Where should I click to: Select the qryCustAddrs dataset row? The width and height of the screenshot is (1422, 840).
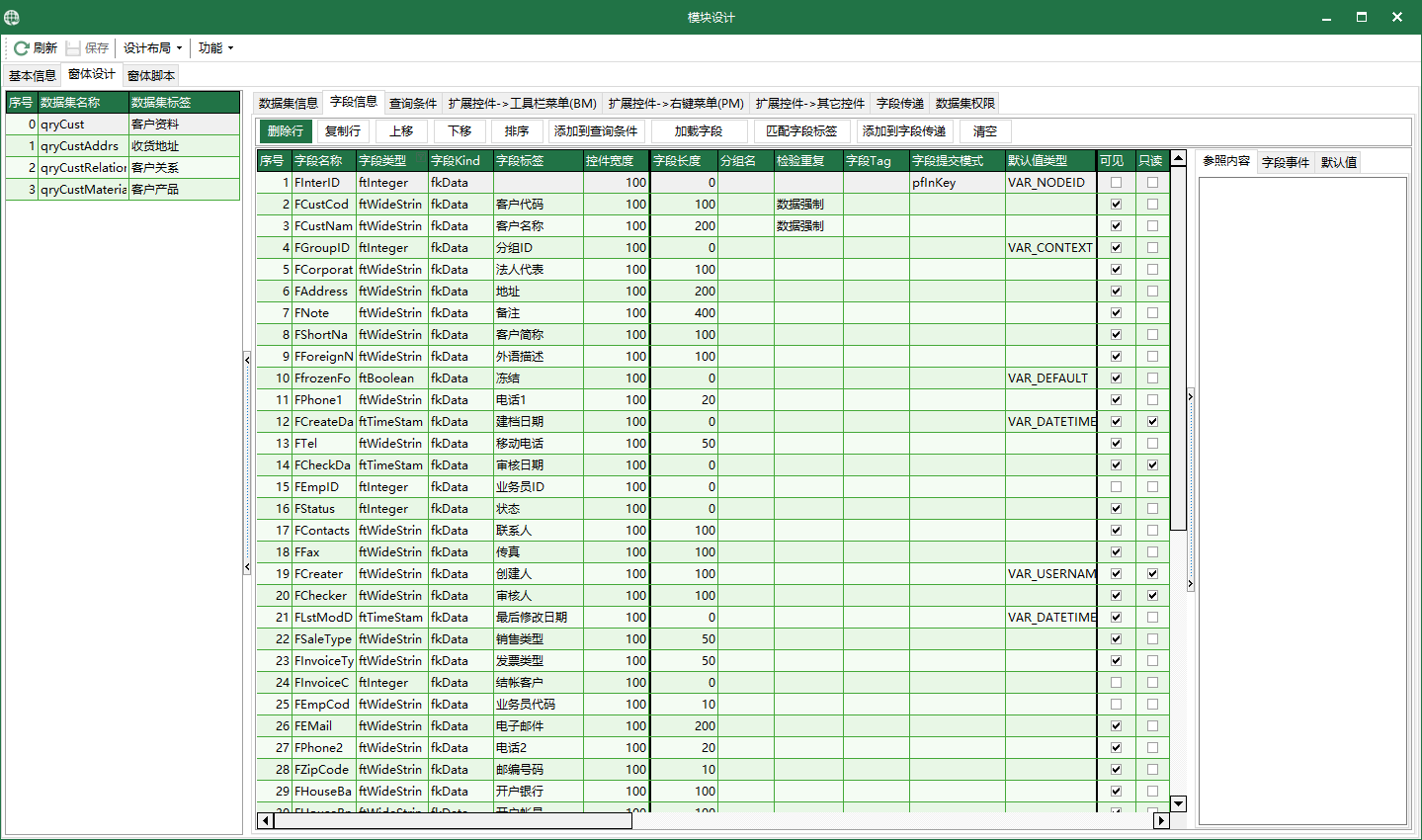coord(123,145)
